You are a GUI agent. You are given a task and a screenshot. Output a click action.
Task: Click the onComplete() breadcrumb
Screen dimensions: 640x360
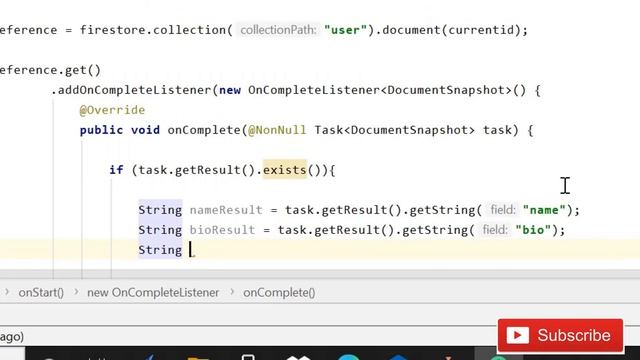(279, 292)
